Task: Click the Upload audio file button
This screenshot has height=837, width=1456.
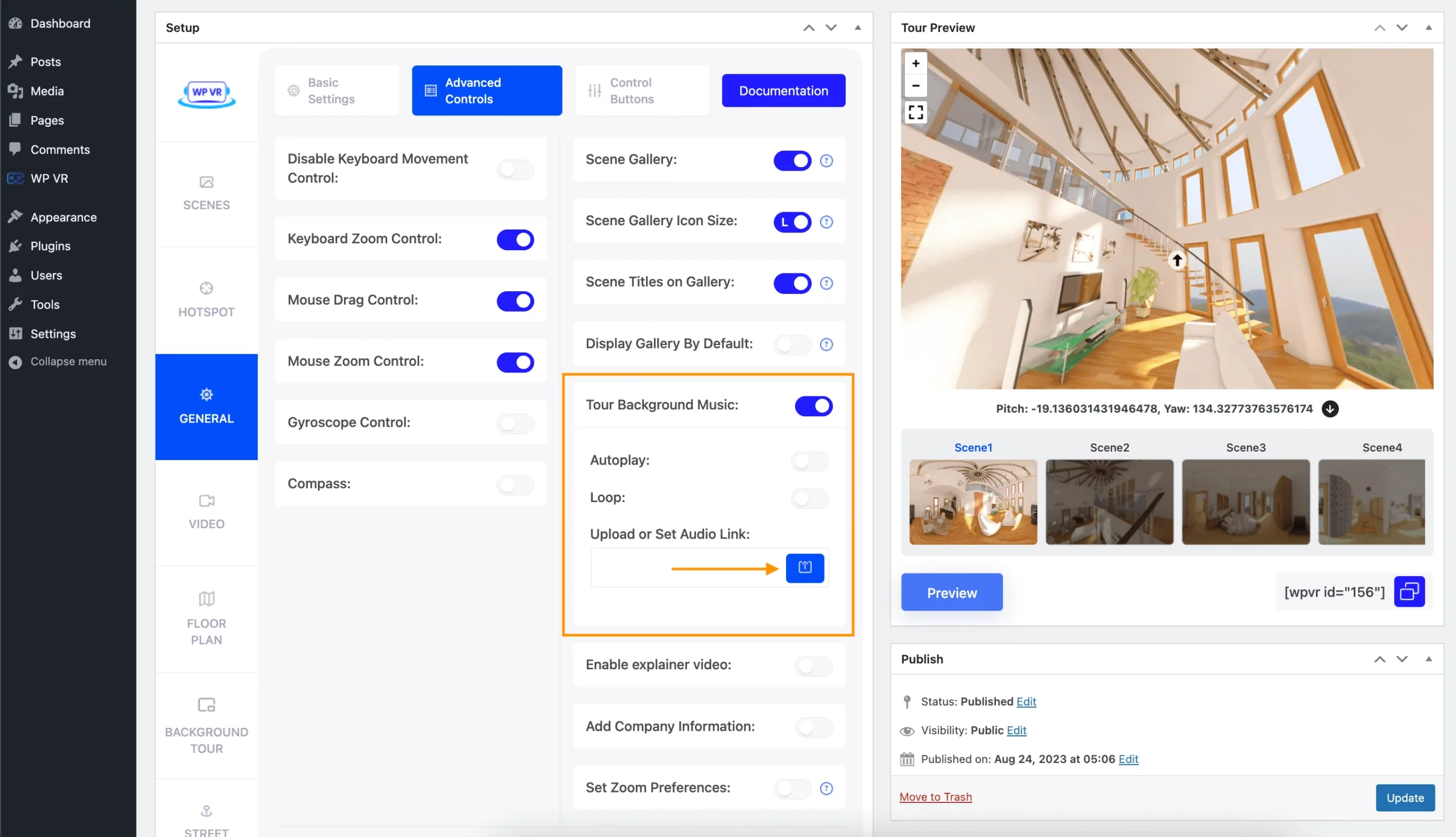Action: click(805, 568)
